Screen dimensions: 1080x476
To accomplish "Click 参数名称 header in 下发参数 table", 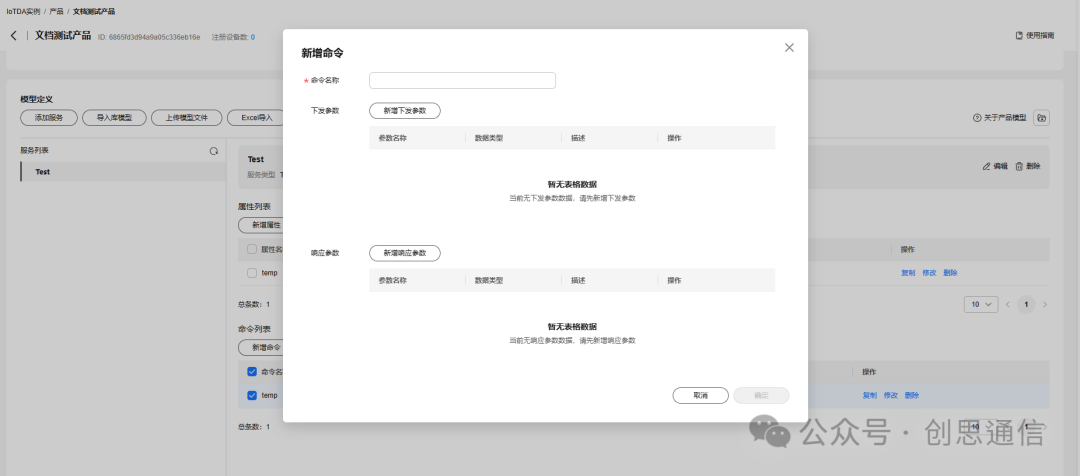I will click(x=393, y=138).
